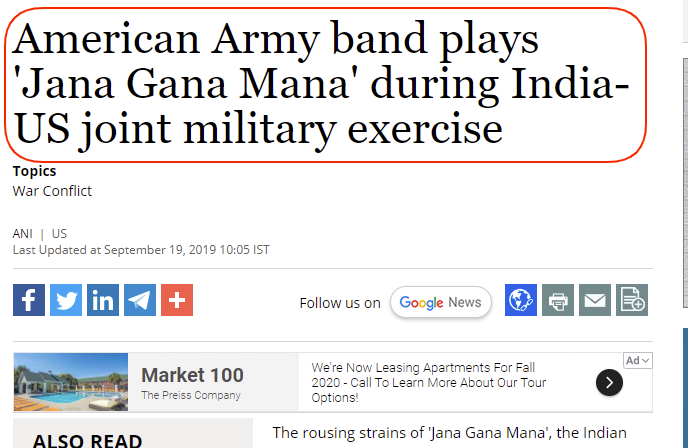The image size is (688, 448).
Task: Open more sharing options plus icon
Action: click(x=177, y=300)
